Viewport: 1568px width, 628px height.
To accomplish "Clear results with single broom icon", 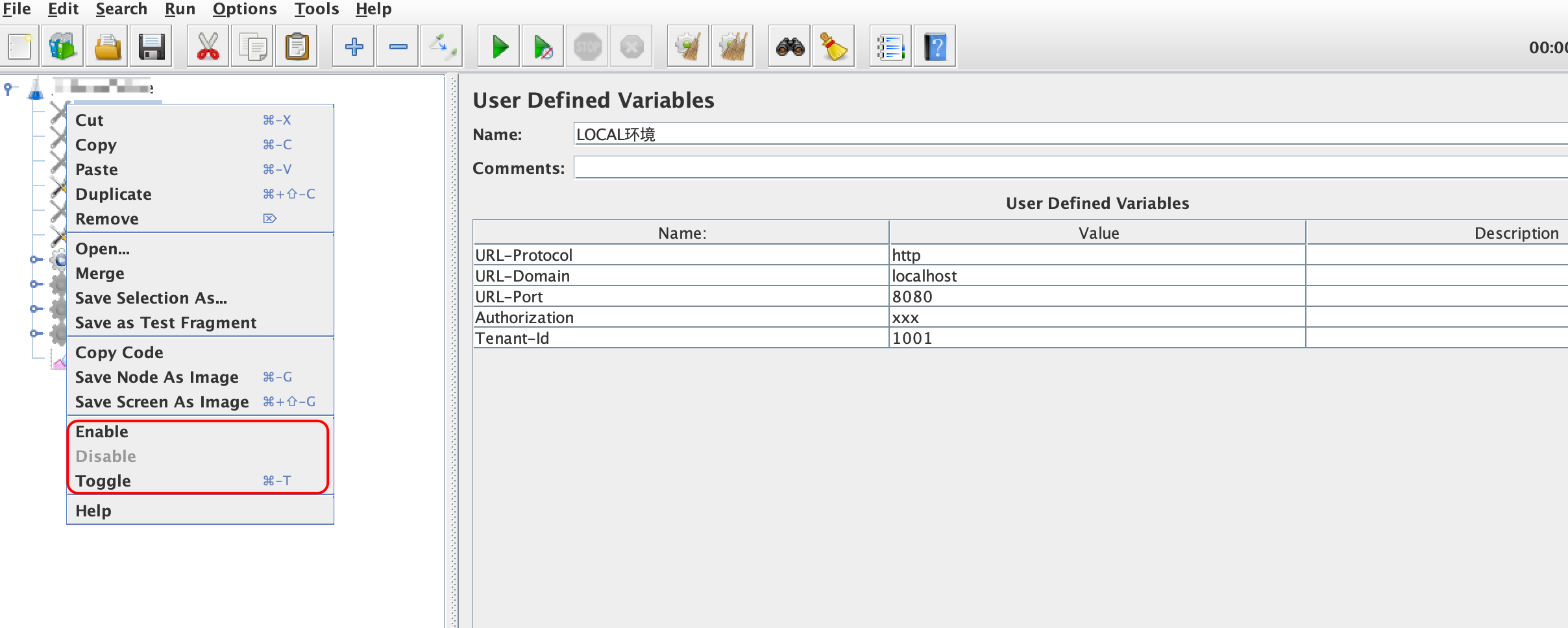I will pos(689,47).
